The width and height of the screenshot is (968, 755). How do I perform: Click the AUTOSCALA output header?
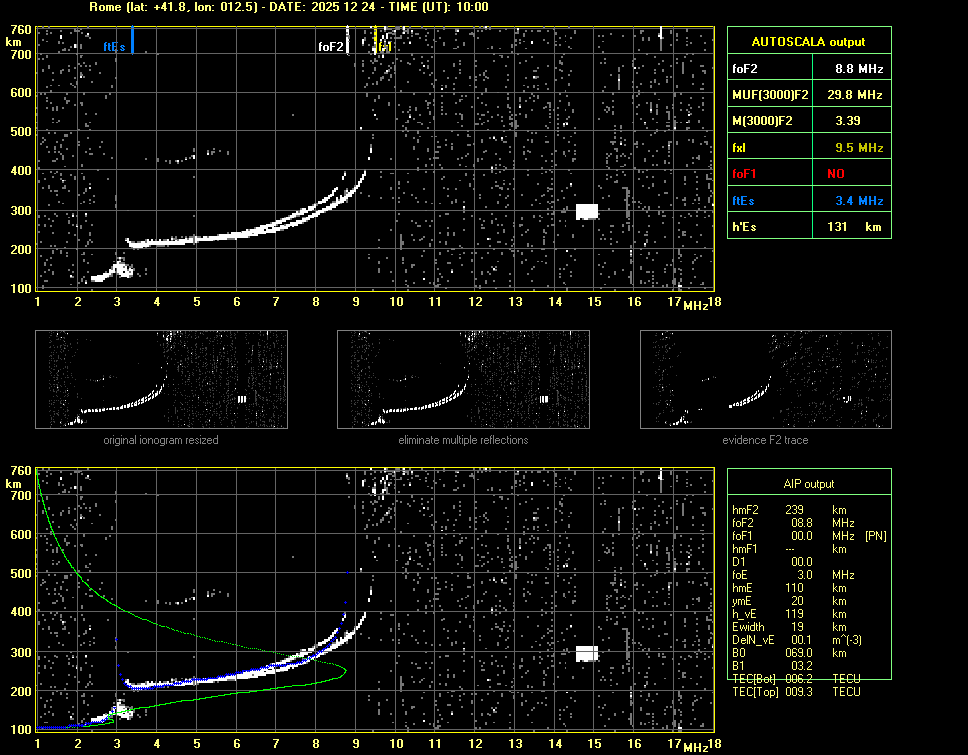(808, 42)
